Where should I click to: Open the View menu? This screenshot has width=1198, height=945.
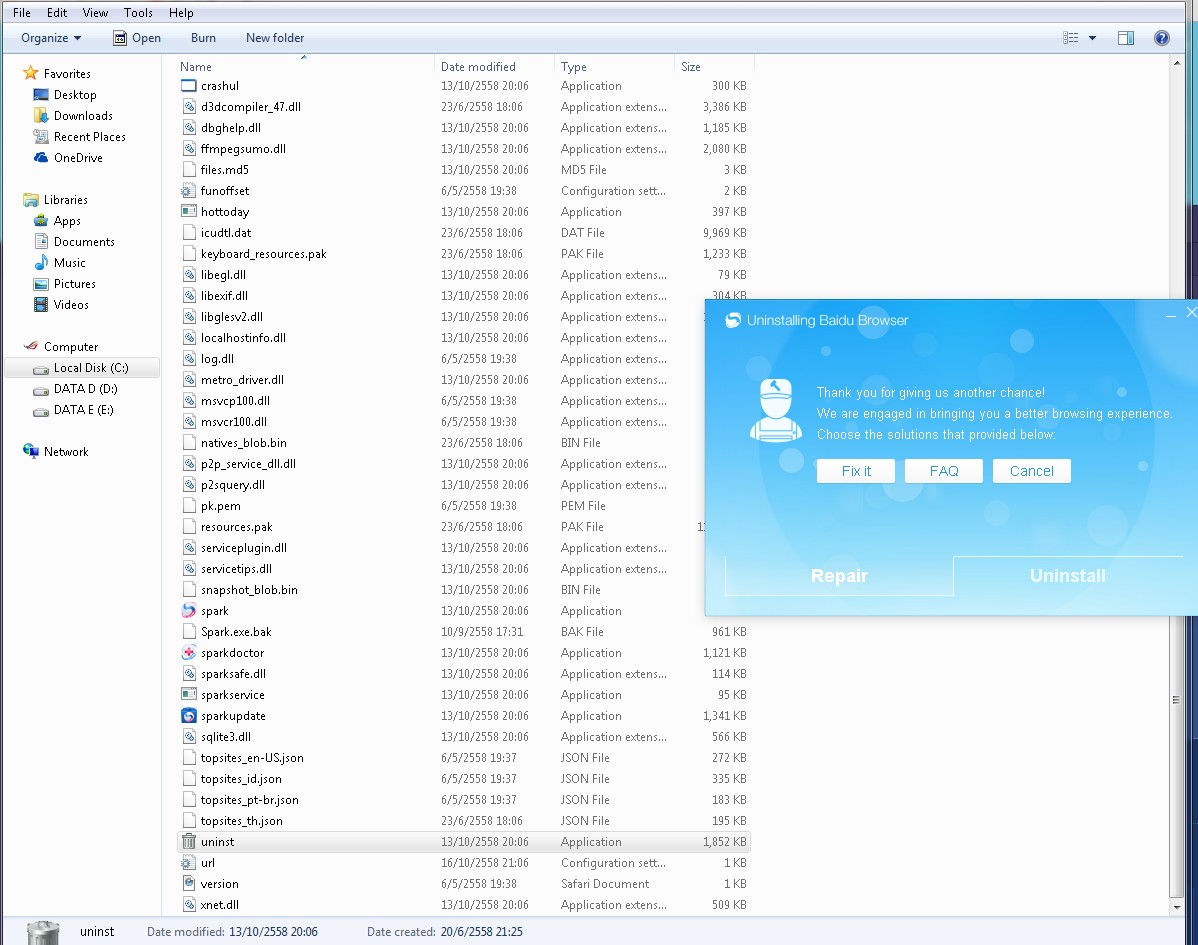[96, 13]
